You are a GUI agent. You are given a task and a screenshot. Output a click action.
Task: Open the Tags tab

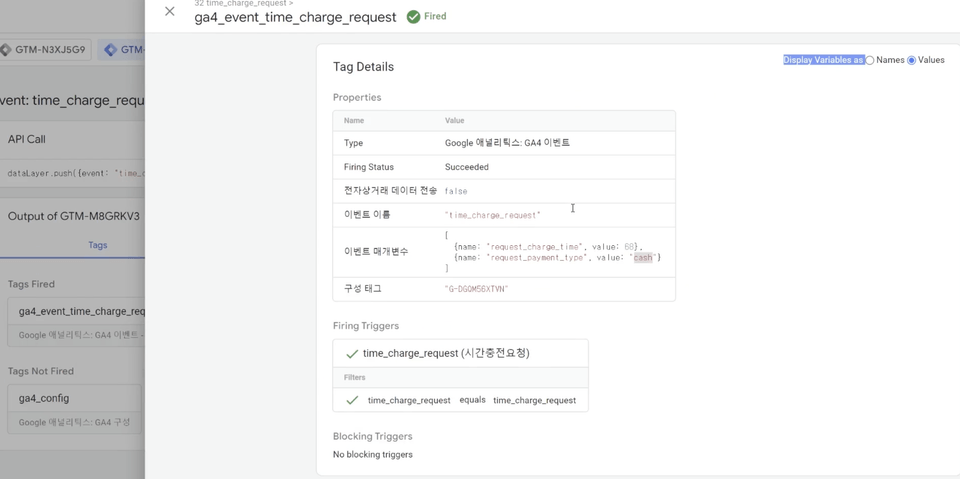pyautogui.click(x=97, y=245)
